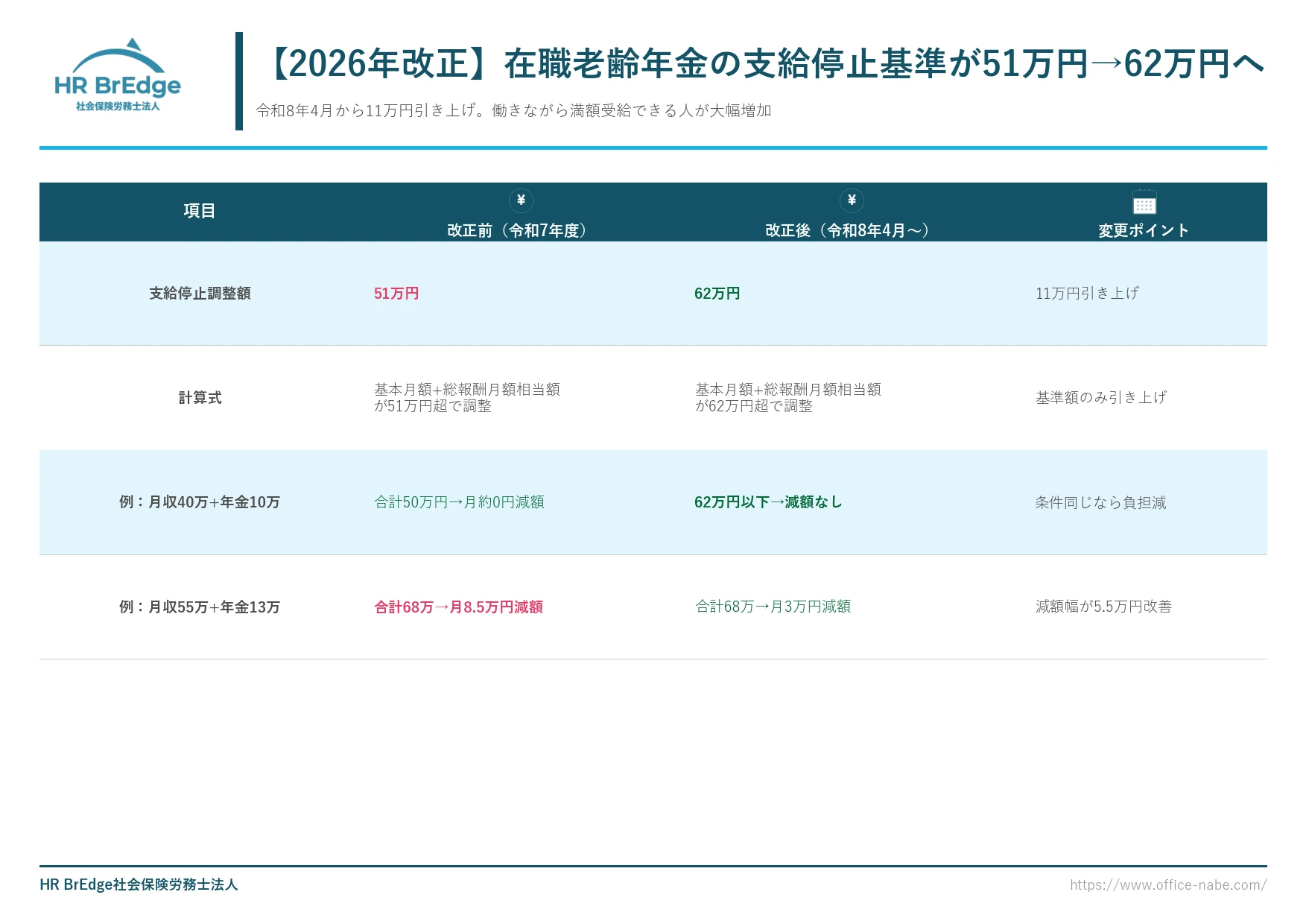This screenshot has width=1306, height=924.
Task: Select the 変更ポイント column header
Action: [x=1144, y=230]
